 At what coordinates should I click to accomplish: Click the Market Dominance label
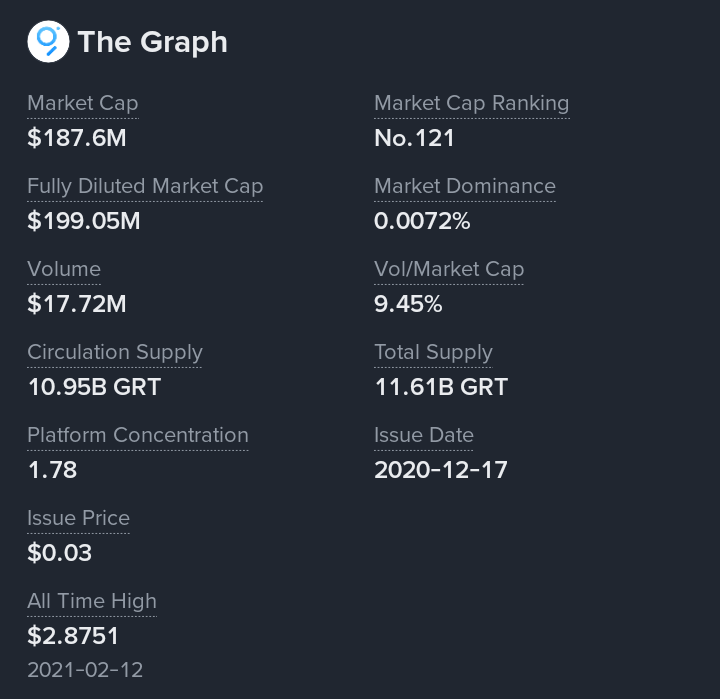[465, 186]
